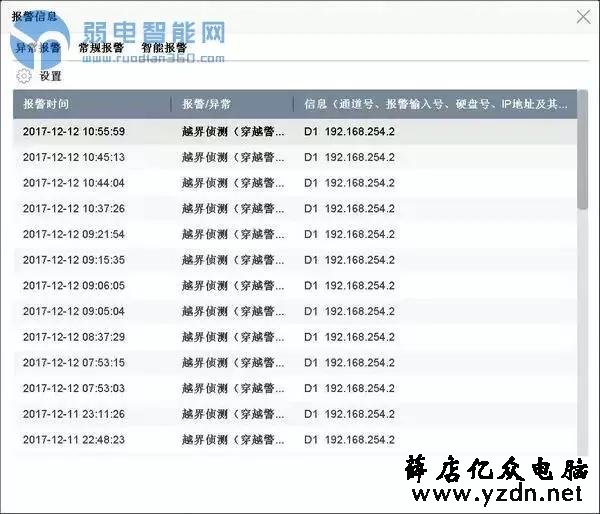The width and height of the screenshot is (600, 514).
Task: Select the alarm row 2017-12-11 23:11:26
Action: click(x=295, y=414)
